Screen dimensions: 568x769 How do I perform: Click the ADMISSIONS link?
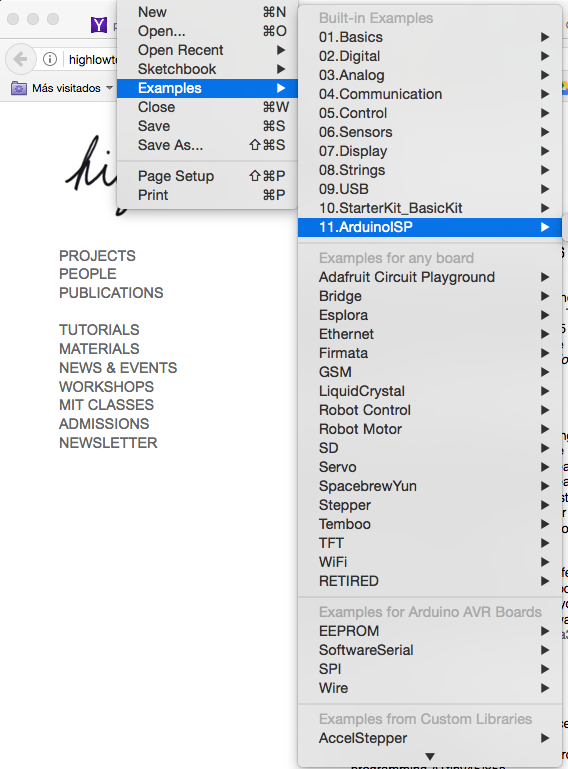point(104,424)
